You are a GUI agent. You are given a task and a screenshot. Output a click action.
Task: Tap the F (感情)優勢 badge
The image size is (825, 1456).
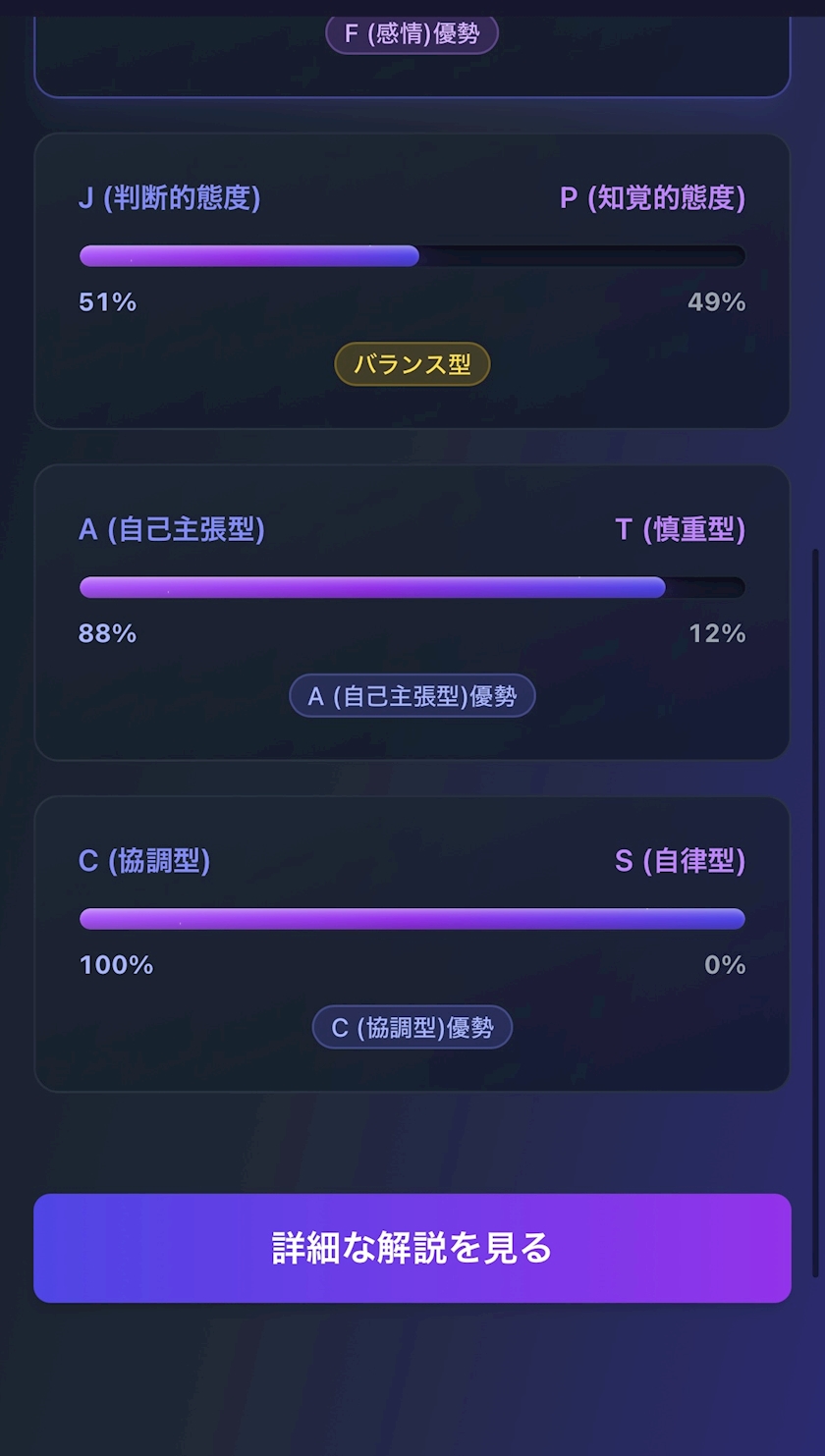click(x=412, y=35)
